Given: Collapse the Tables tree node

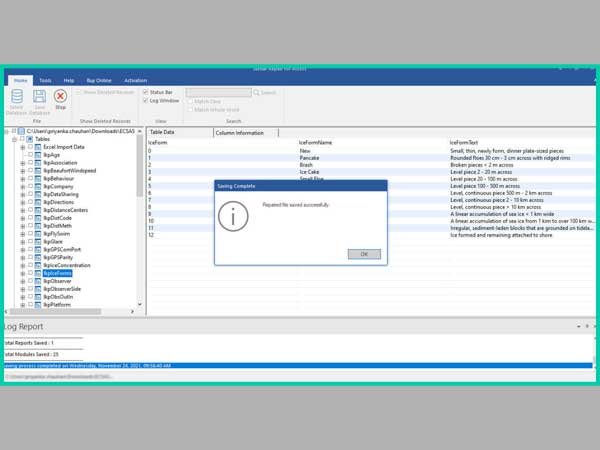Looking at the screenshot, I should click(15, 139).
